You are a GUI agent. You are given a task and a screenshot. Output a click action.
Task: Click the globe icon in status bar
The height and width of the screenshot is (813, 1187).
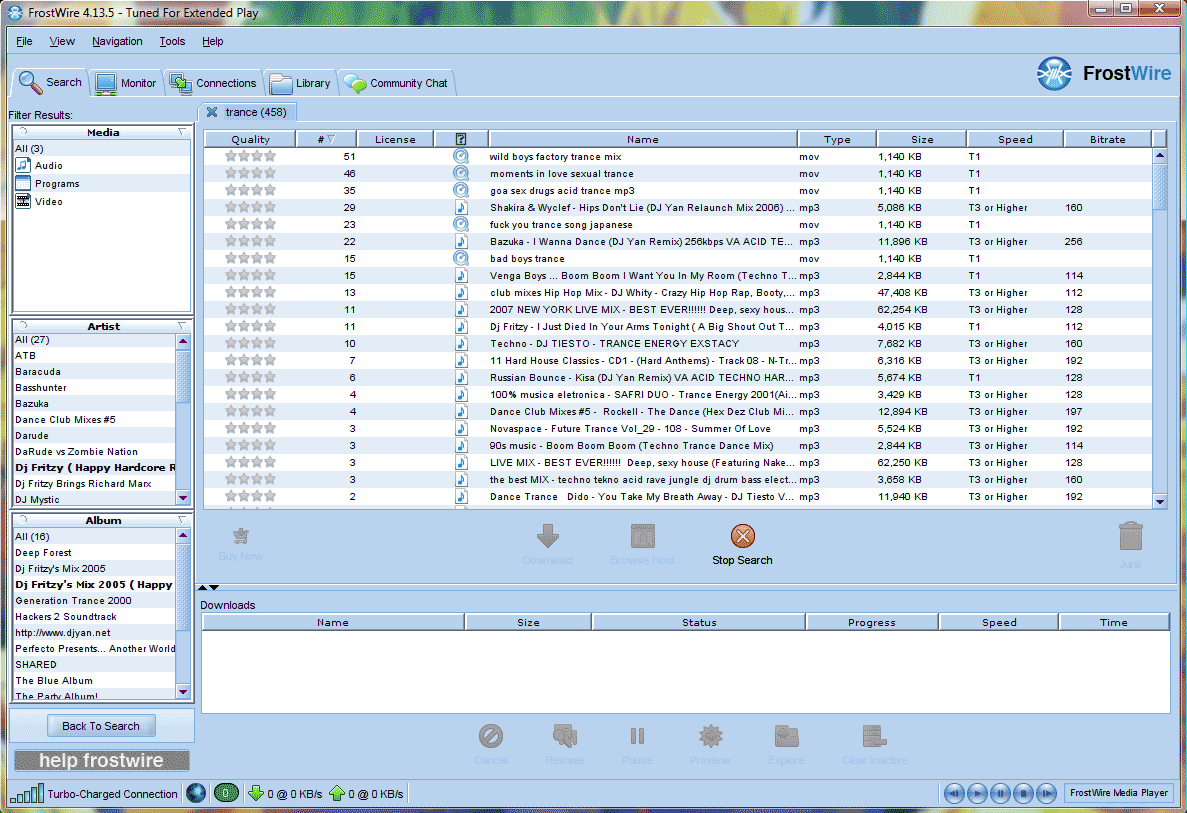[196, 793]
